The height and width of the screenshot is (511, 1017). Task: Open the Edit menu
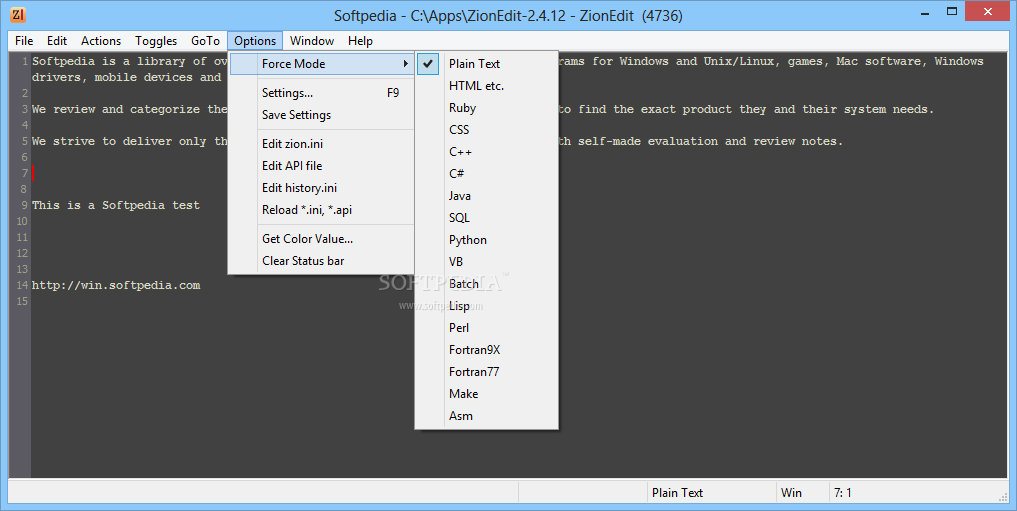click(x=57, y=41)
